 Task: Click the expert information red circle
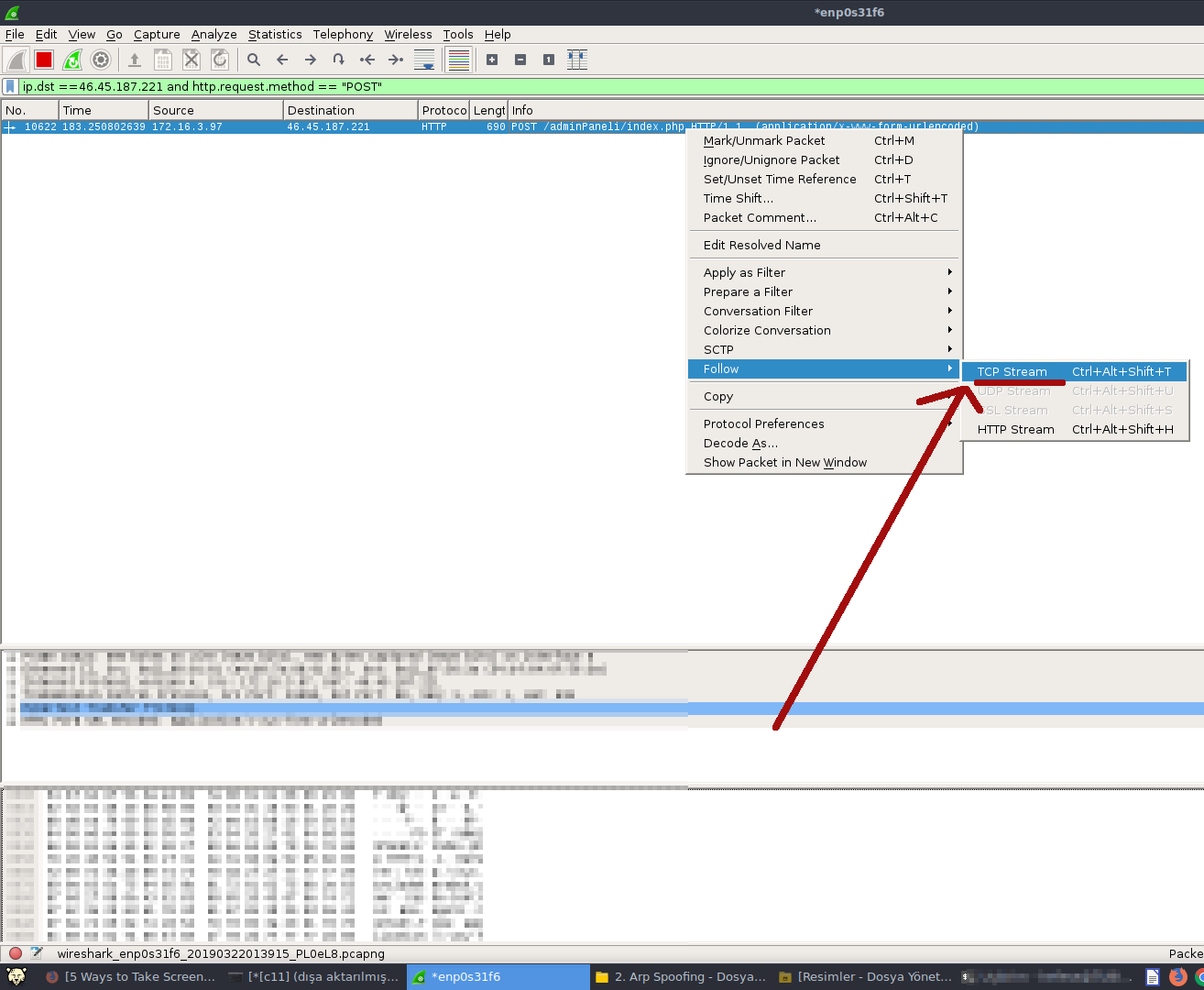click(x=16, y=953)
